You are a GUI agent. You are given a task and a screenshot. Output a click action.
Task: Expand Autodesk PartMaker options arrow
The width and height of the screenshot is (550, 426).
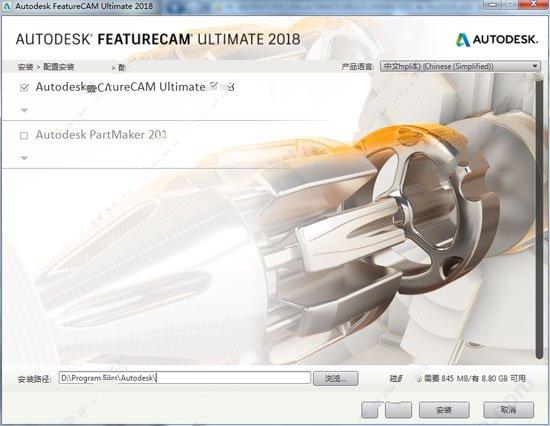[24, 158]
